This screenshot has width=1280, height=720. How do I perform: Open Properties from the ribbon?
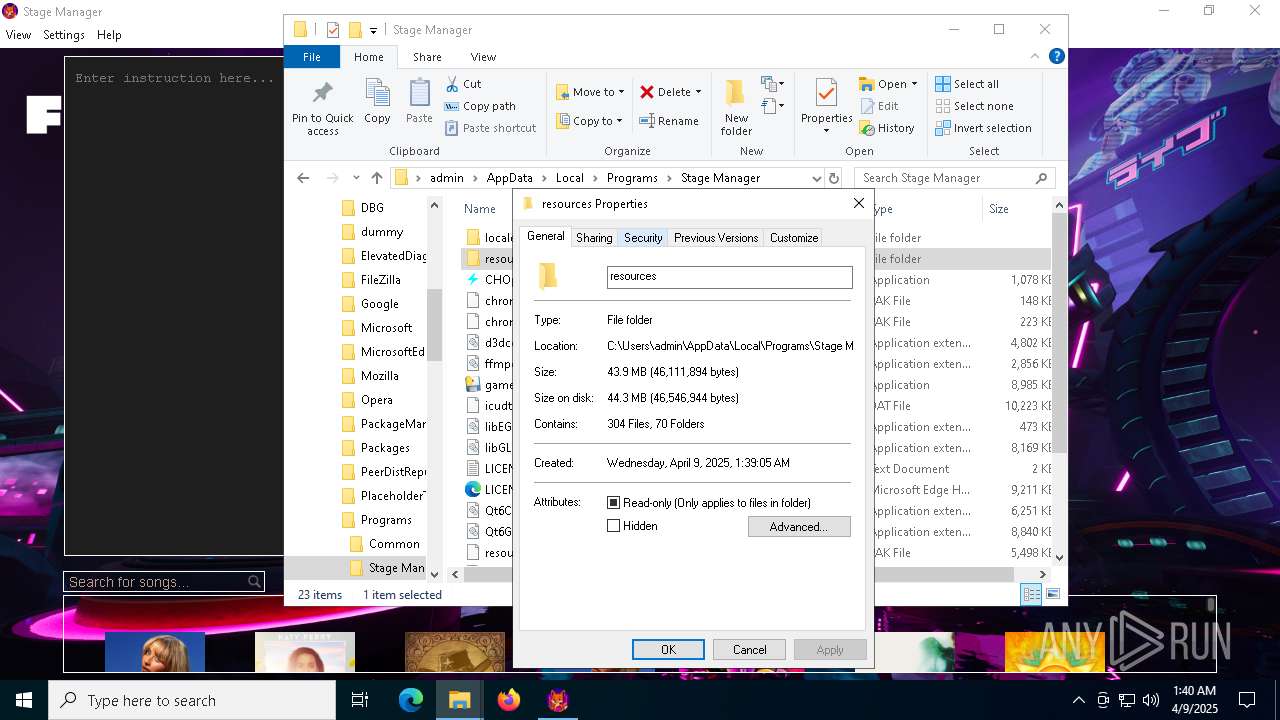coord(826,106)
